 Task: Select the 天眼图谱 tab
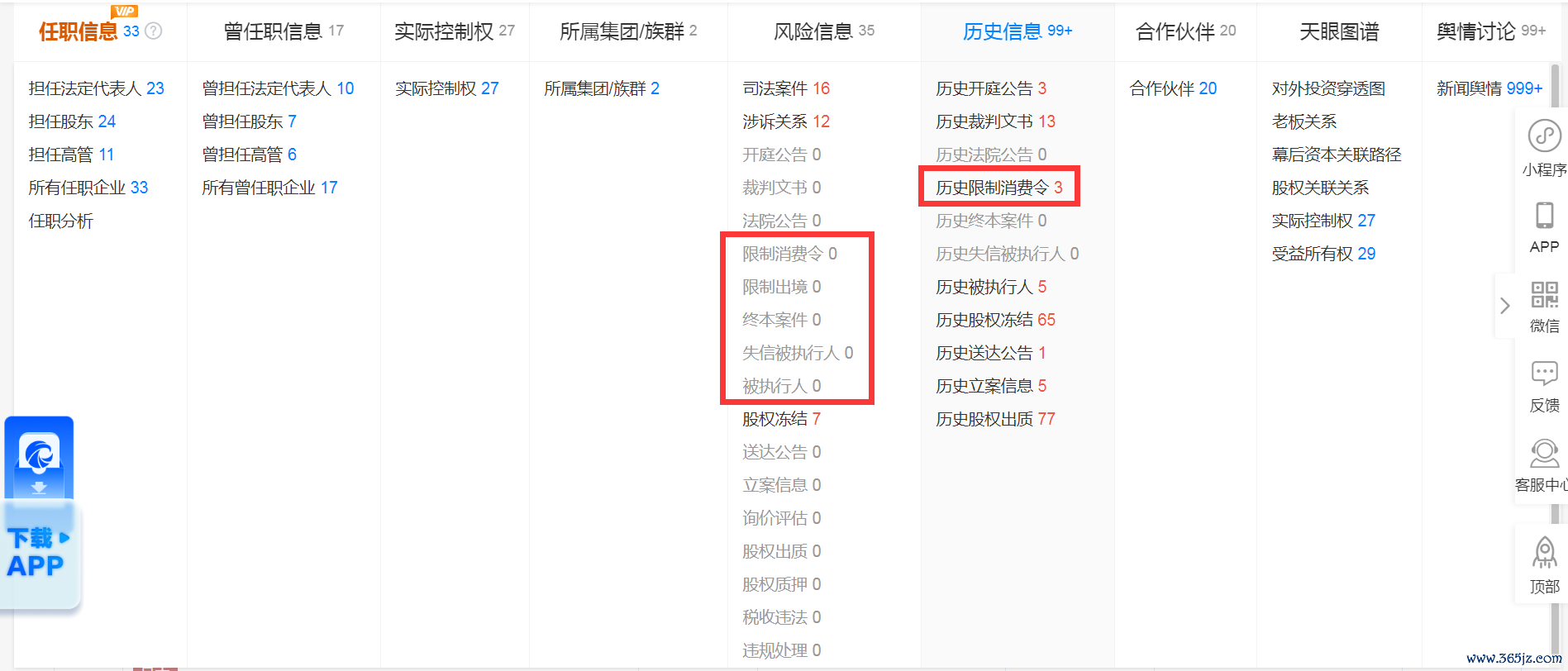(1338, 31)
